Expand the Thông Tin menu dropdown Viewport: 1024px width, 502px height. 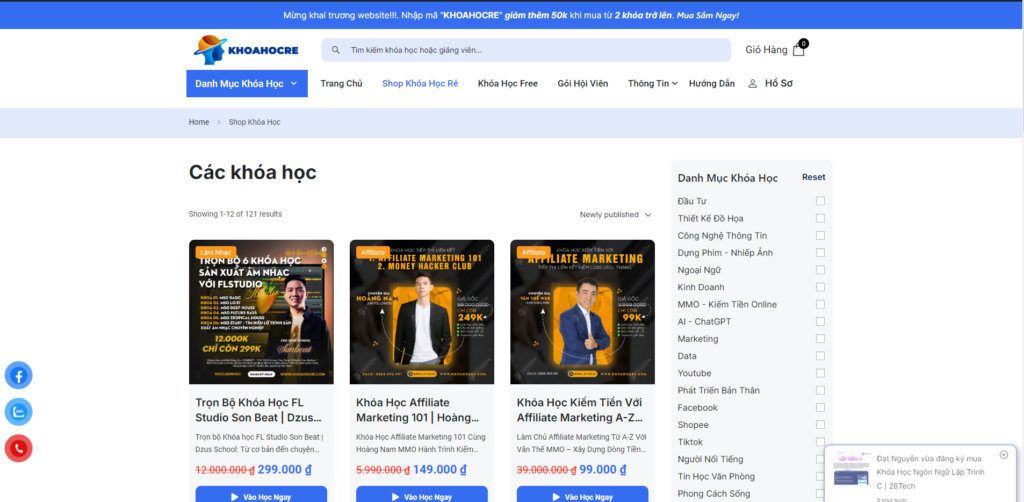(652, 84)
